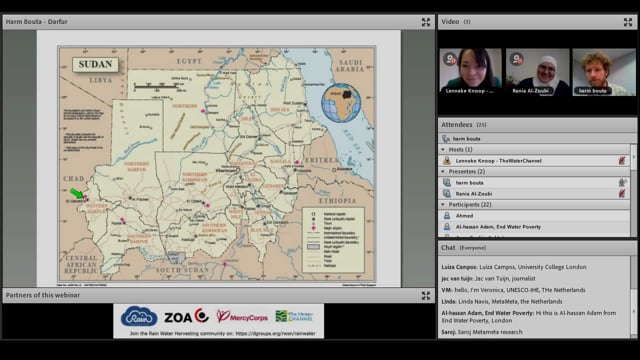Click The Water Channel logo
Viewport: 640px width, 360px height.
(294, 316)
